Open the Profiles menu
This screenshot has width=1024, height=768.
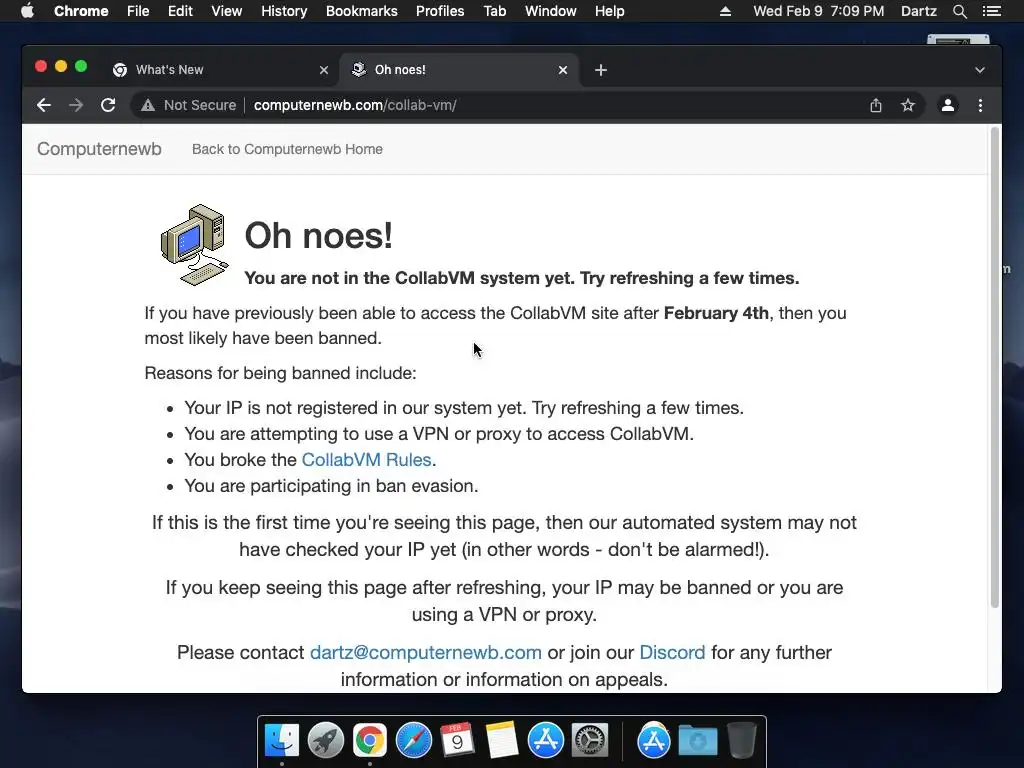(x=440, y=11)
